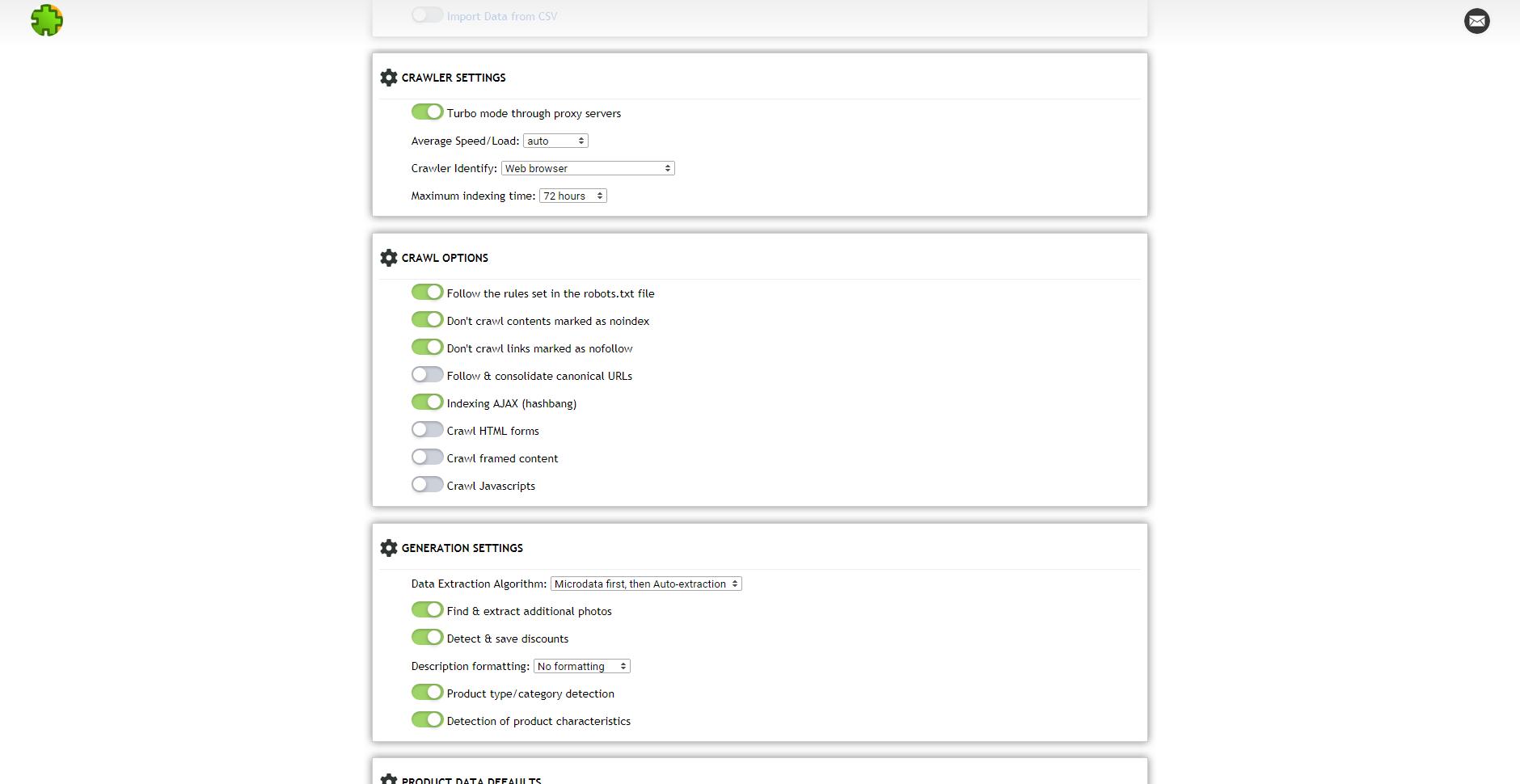Click the Crawl framed content label
Viewport: 1520px width, 784px height.
click(x=502, y=458)
